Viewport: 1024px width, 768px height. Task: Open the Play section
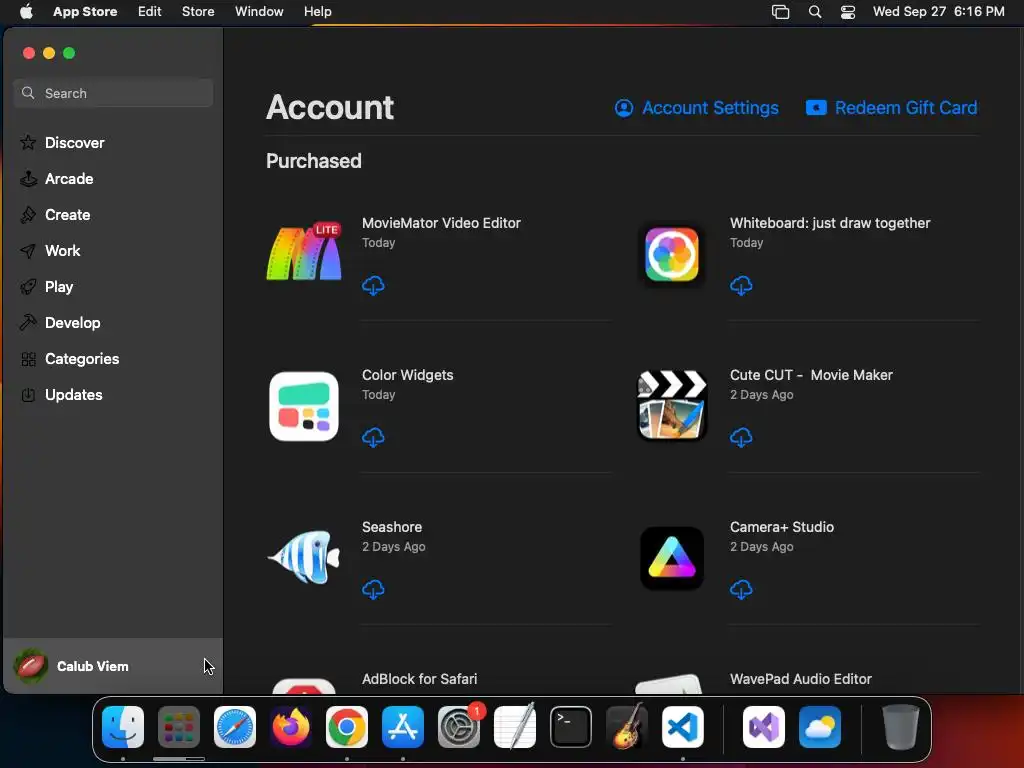click(113, 287)
